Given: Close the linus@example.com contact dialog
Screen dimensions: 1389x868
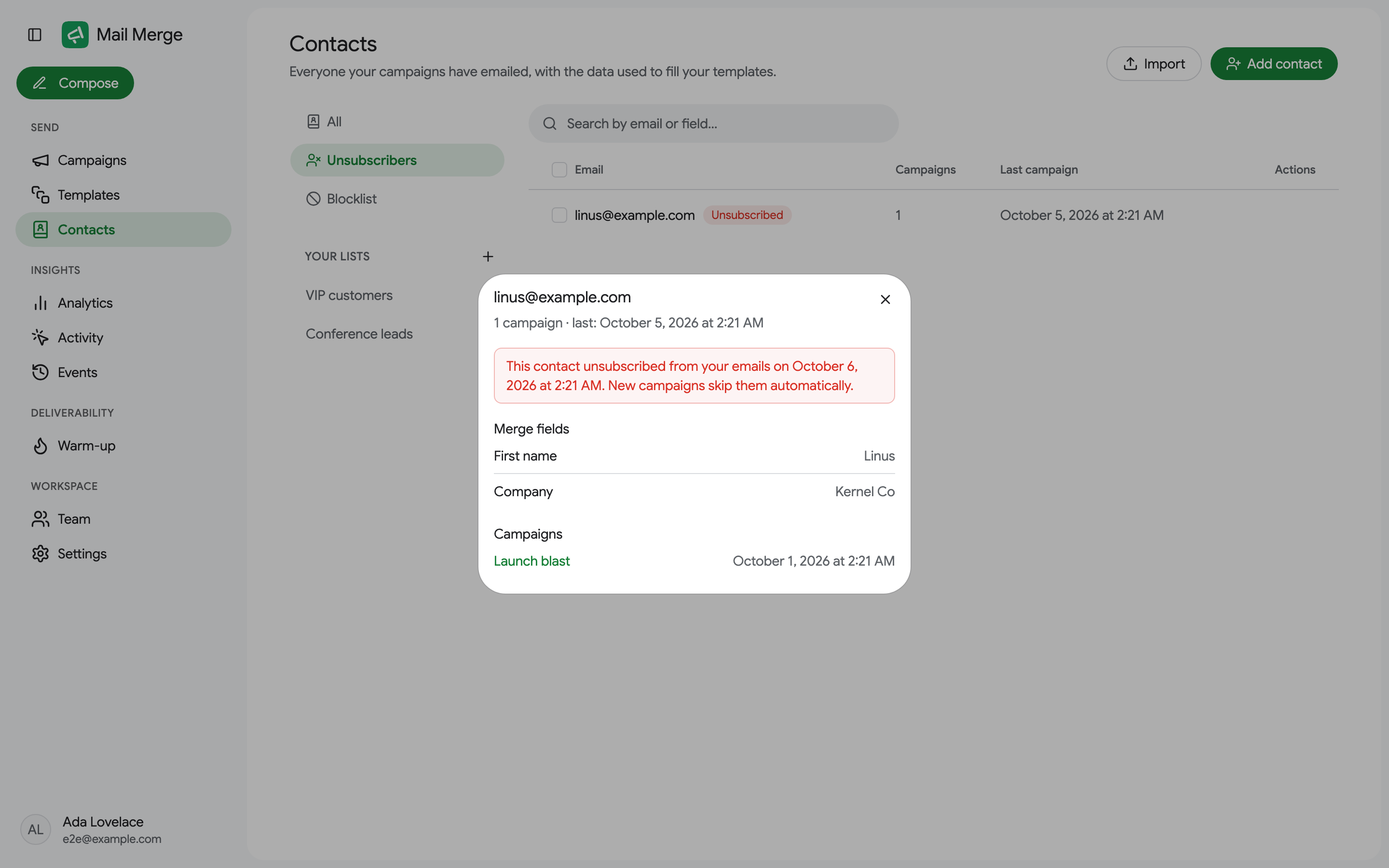Looking at the screenshot, I should [x=885, y=299].
